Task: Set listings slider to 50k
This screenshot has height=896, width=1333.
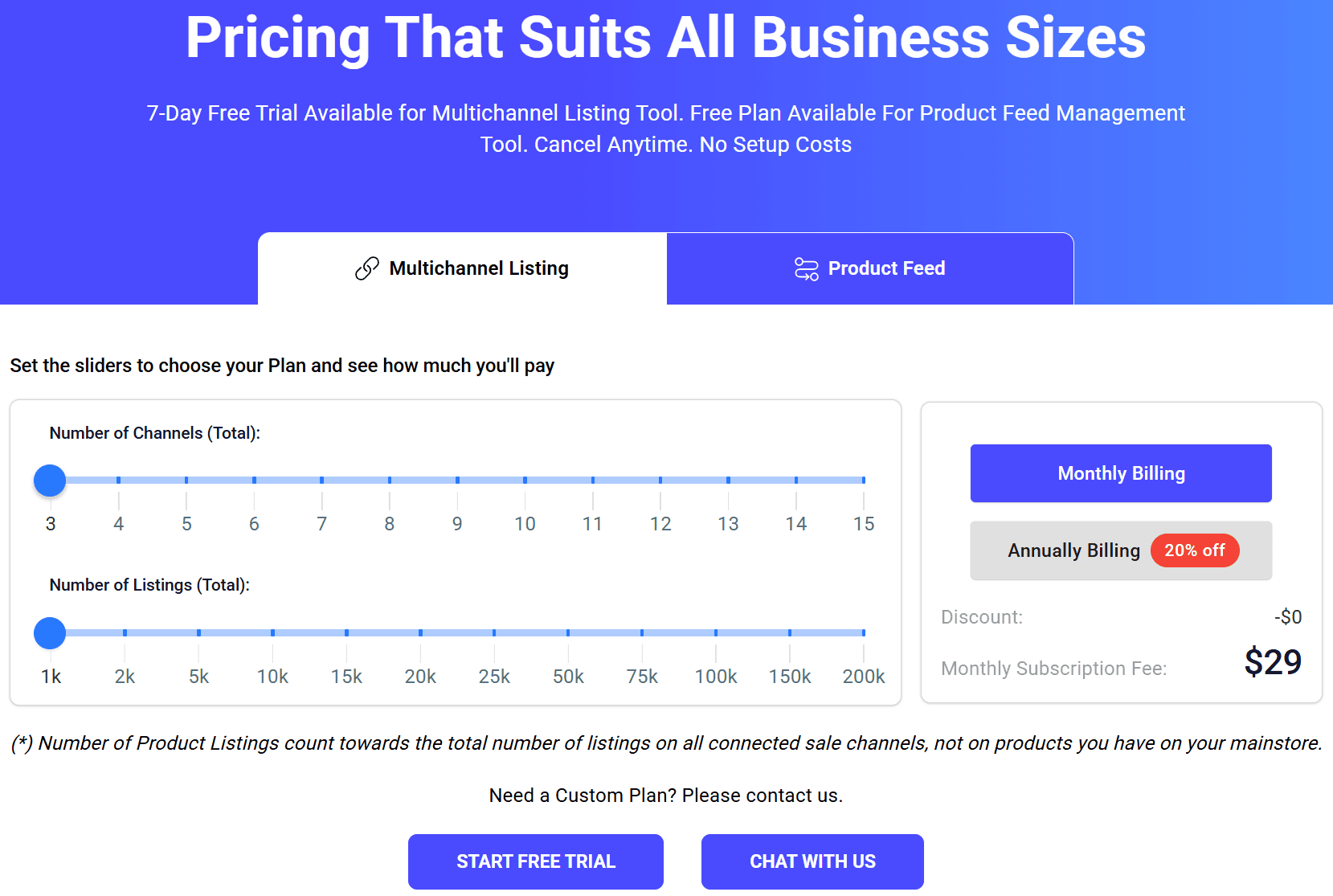Action: click(x=568, y=632)
